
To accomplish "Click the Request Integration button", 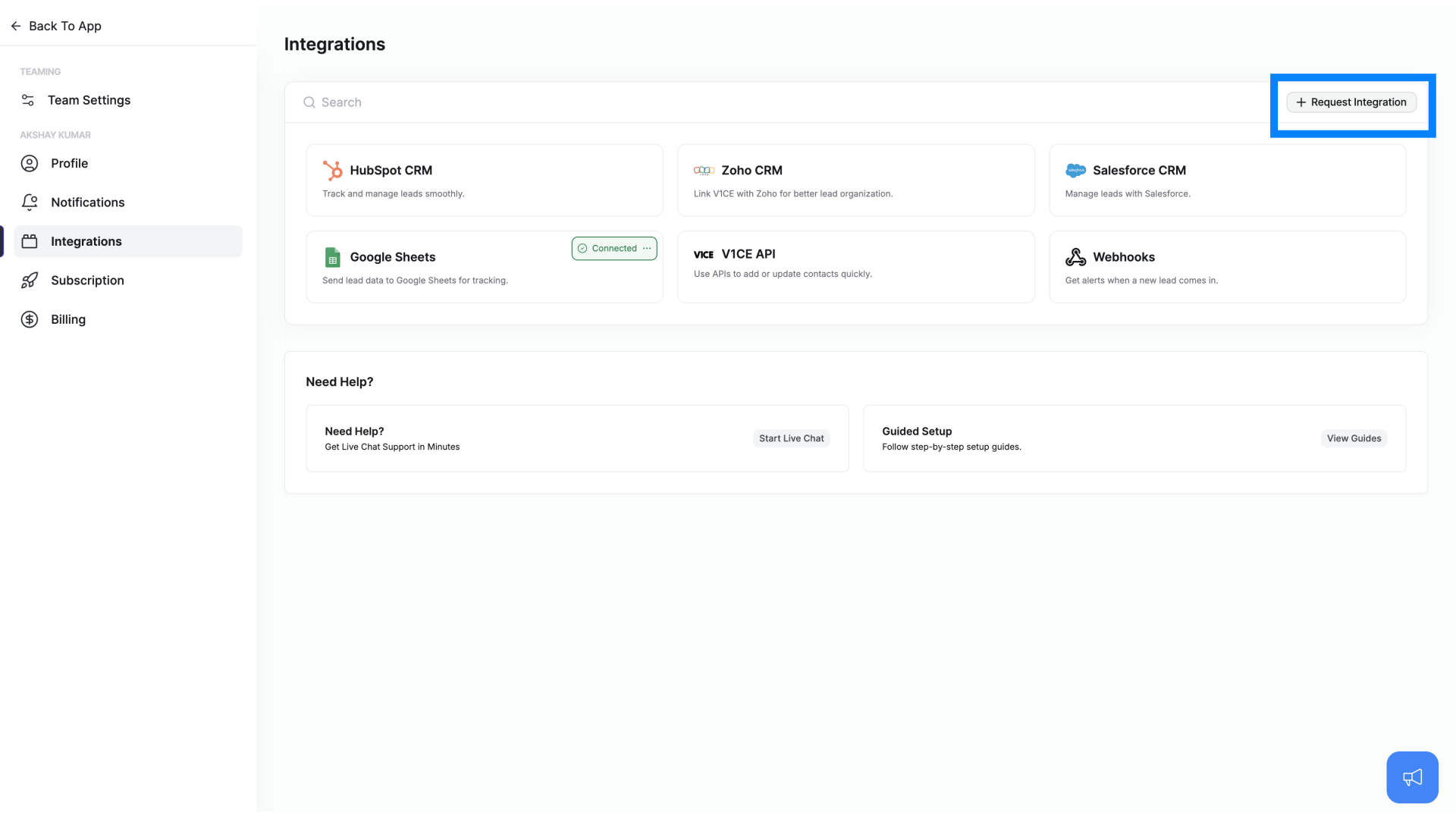I will [1351, 102].
